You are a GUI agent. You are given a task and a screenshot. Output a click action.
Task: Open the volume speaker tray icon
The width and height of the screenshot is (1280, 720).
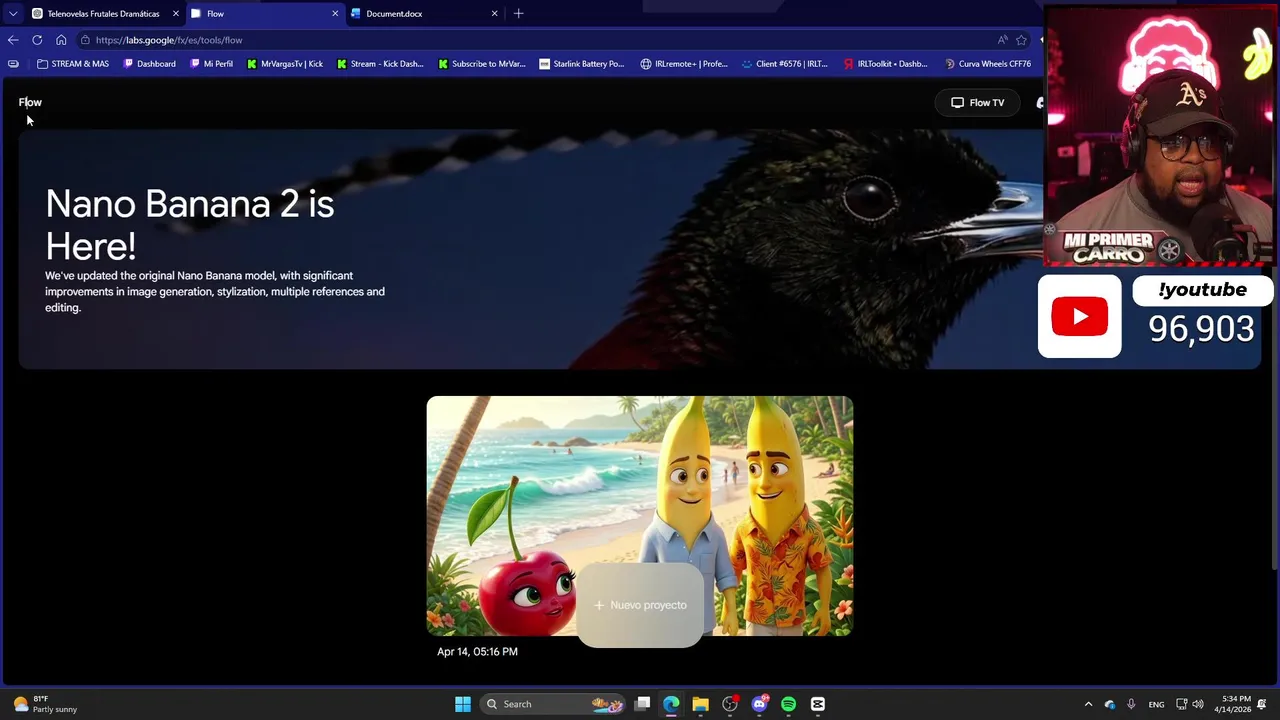pos(1198,704)
